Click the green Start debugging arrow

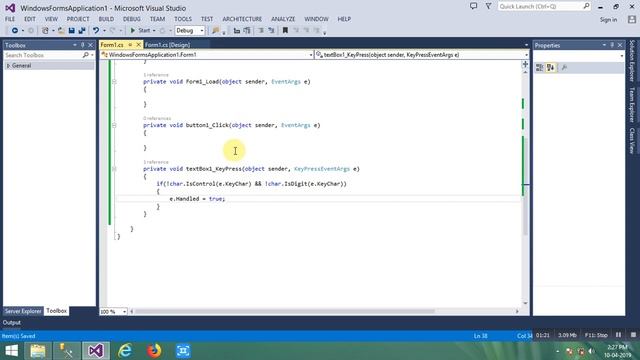click(x=133, y=31)
